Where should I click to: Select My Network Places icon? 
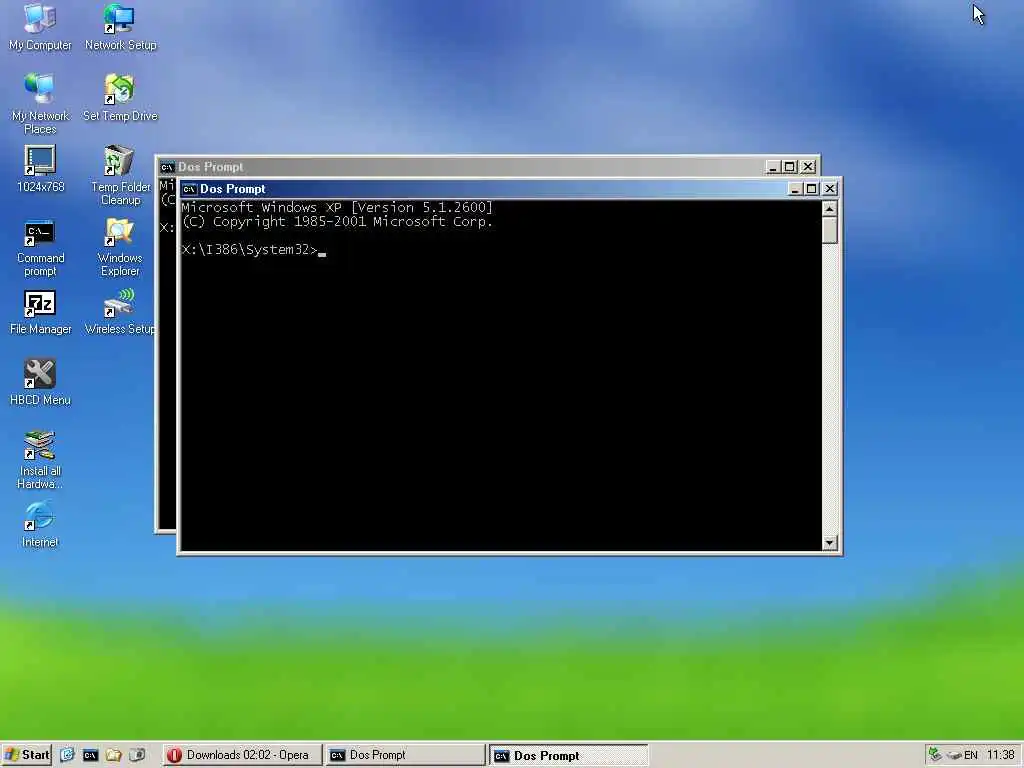40,104
